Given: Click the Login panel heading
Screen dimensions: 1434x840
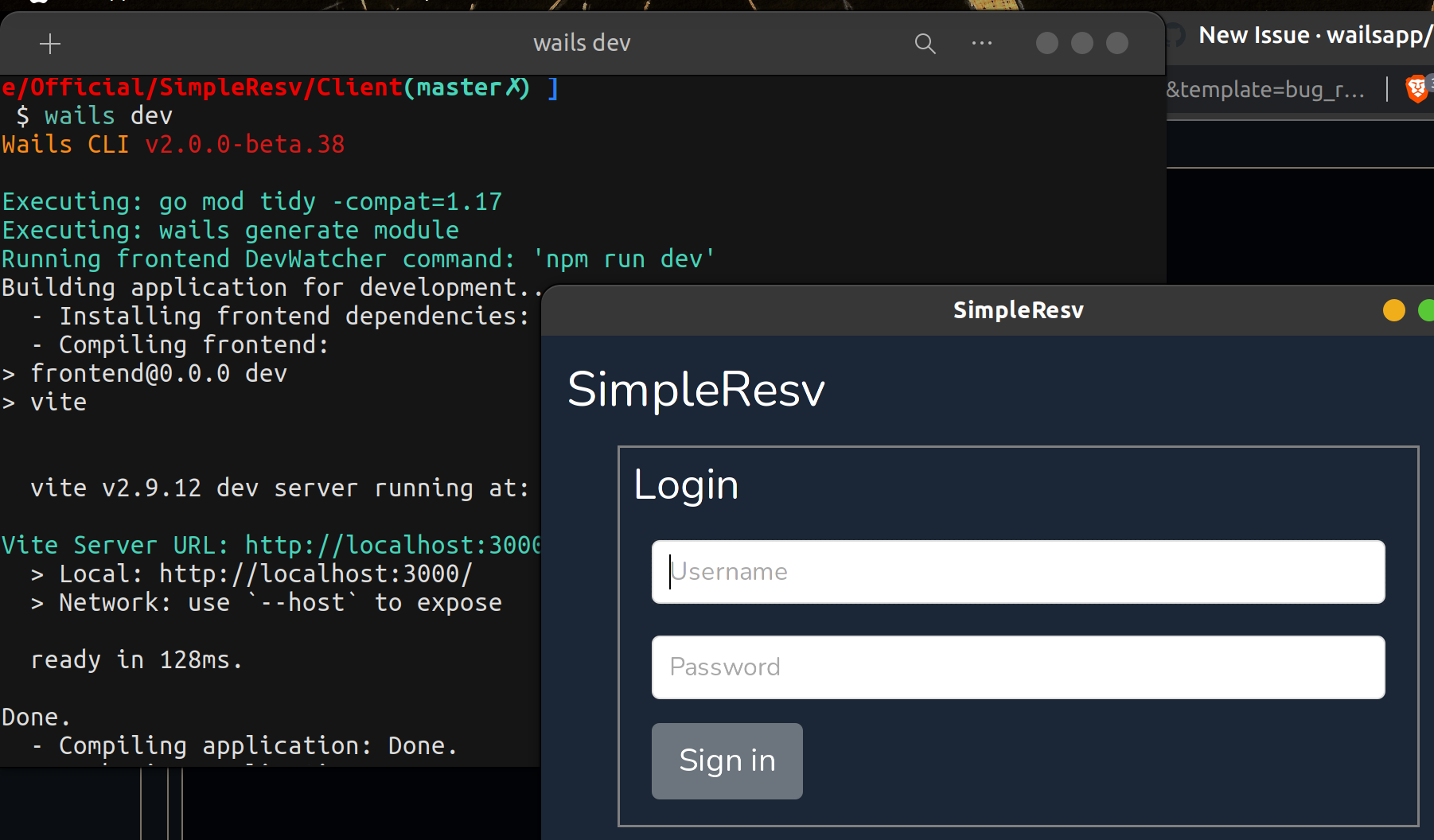Looking at the screenshot, I should (x=685, y=484).
